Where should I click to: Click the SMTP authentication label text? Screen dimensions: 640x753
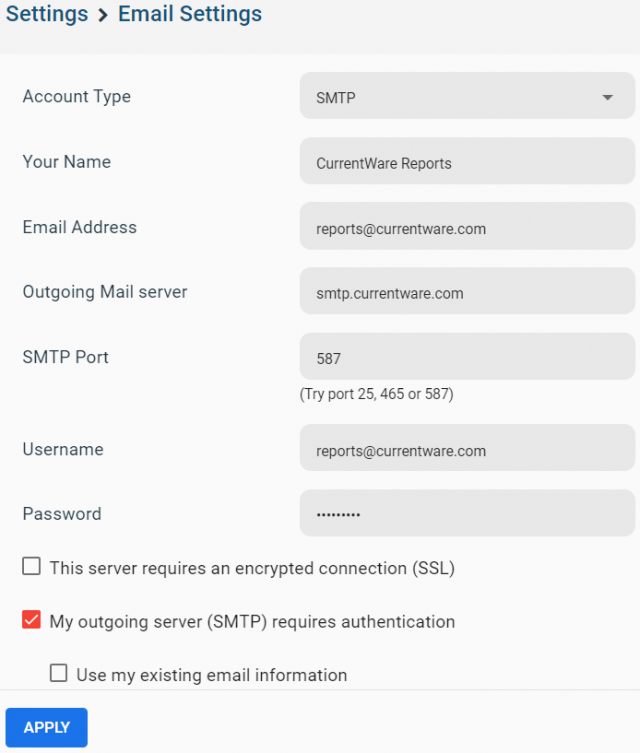pyautogui.click(x=252, y=622)
